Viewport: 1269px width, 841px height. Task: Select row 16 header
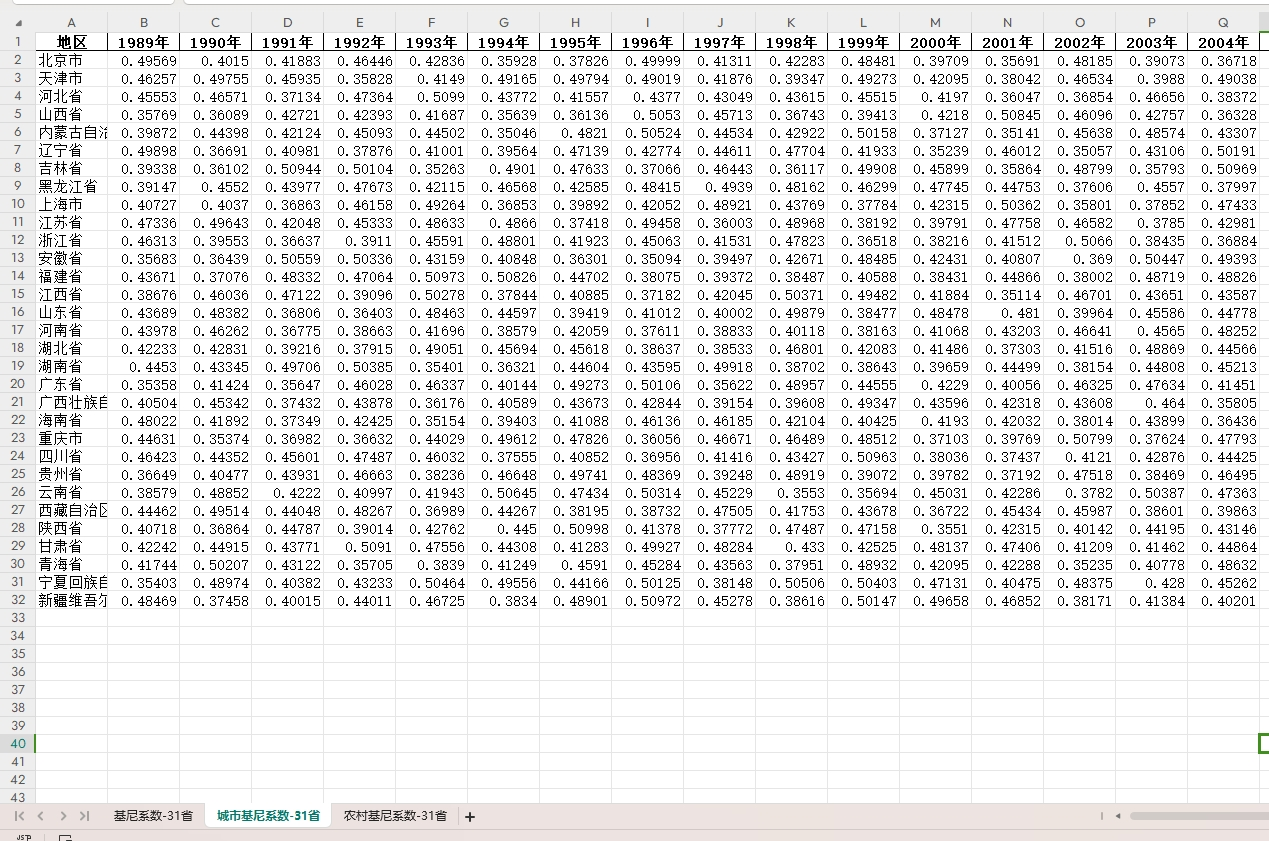[18, 312]
